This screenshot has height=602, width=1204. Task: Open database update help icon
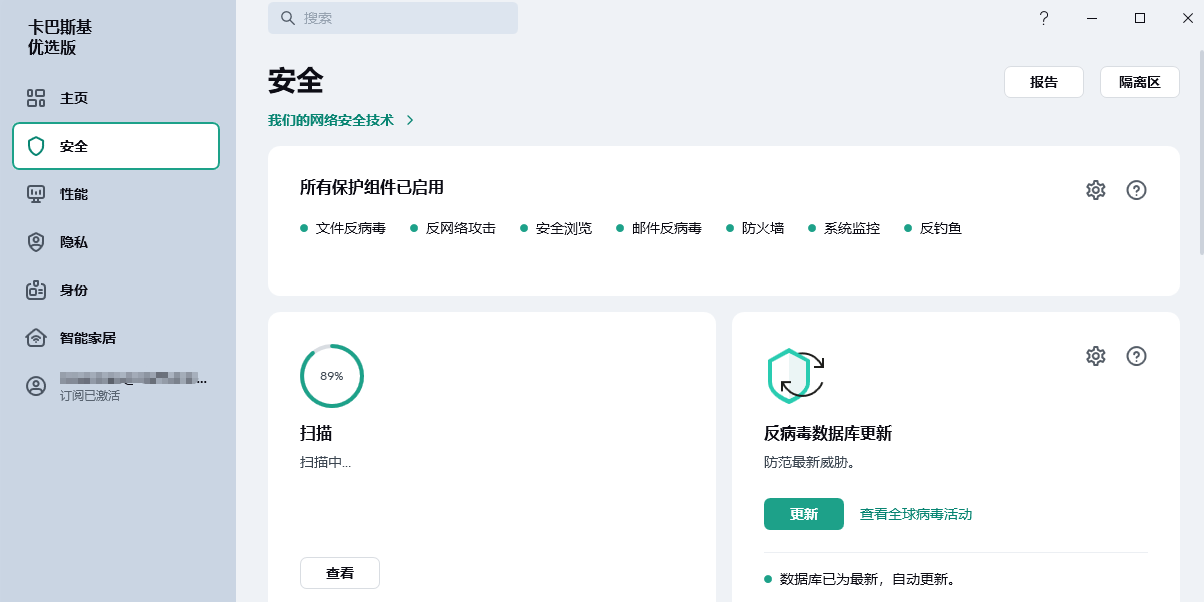(x=1136, y=356)
